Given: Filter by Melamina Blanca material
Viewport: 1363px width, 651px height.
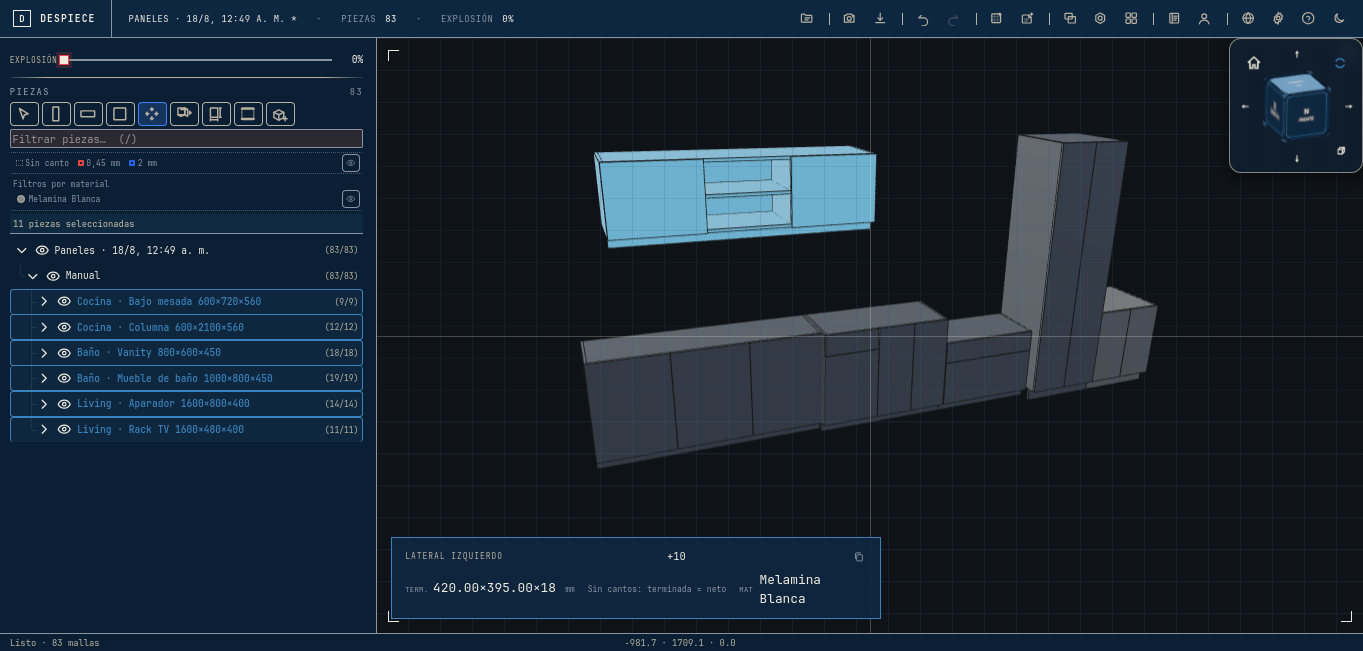Looking at the screenshot, I should pyautogui.click(x=59, y=199).
